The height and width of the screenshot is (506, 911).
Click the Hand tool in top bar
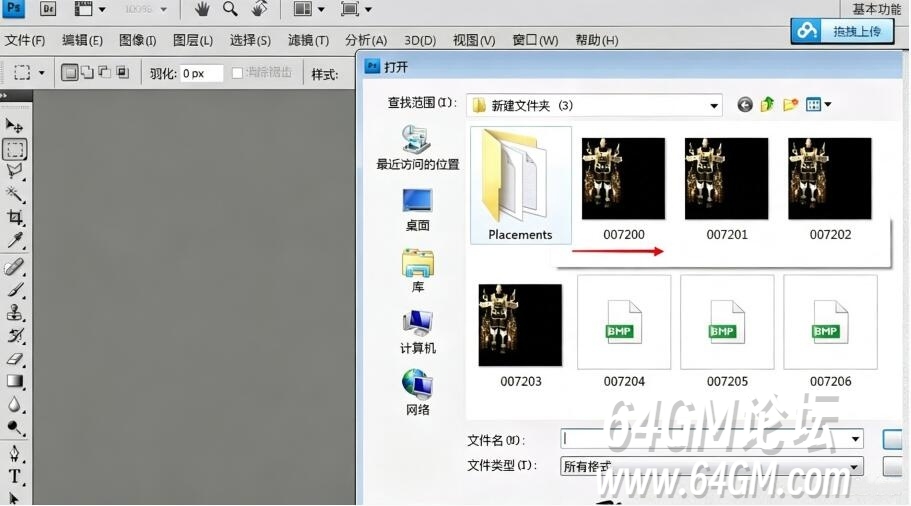pos(202,9)
